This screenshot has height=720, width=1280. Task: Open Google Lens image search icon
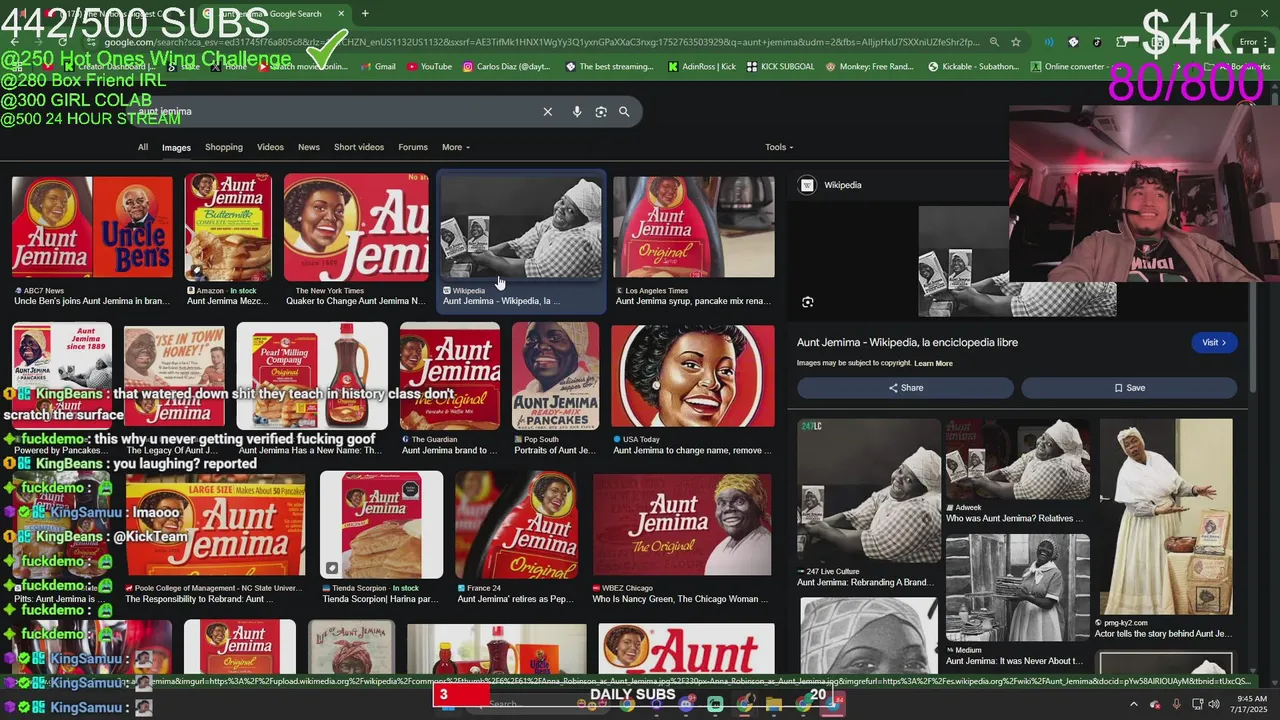pyautogui.click(x=601, y=112)
